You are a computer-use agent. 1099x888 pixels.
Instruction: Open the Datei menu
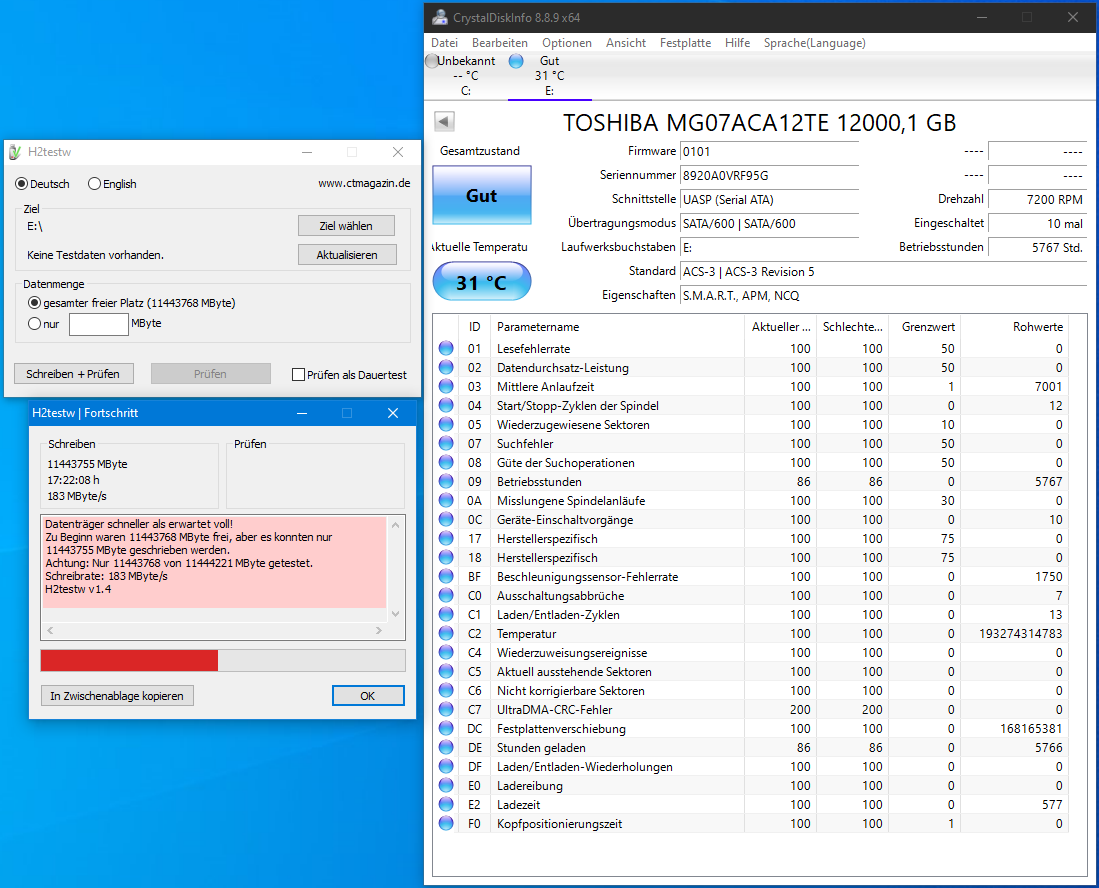click(444, 43)
